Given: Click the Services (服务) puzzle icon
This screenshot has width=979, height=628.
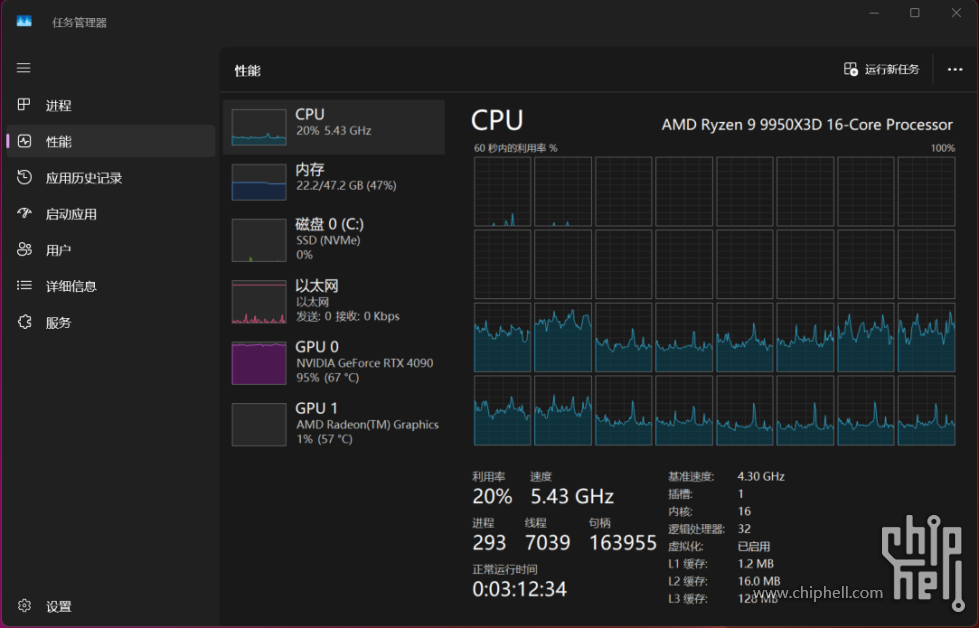Looking at the screenshot, I should pos(24,322).
